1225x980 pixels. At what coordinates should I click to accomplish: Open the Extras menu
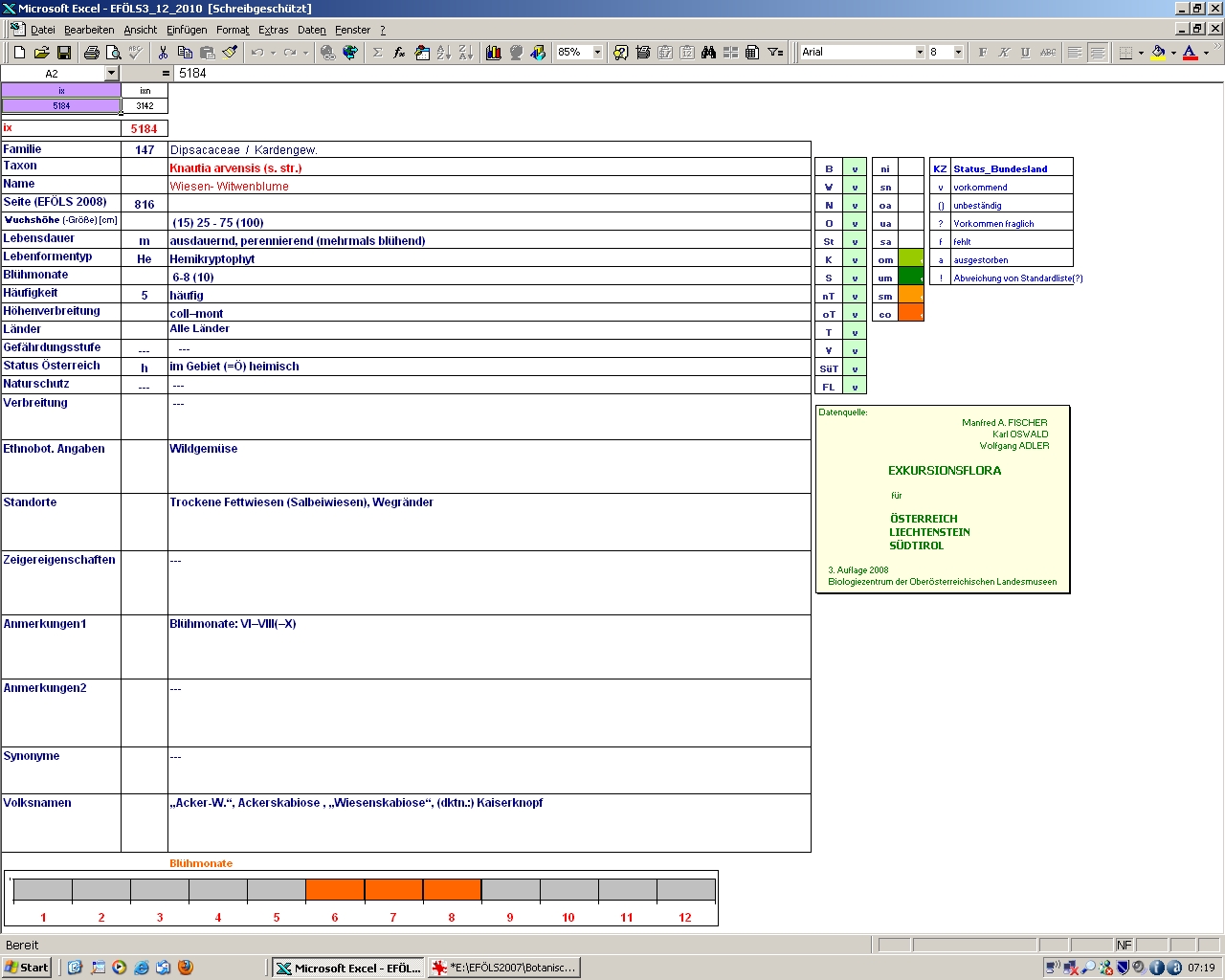(274, 30)
